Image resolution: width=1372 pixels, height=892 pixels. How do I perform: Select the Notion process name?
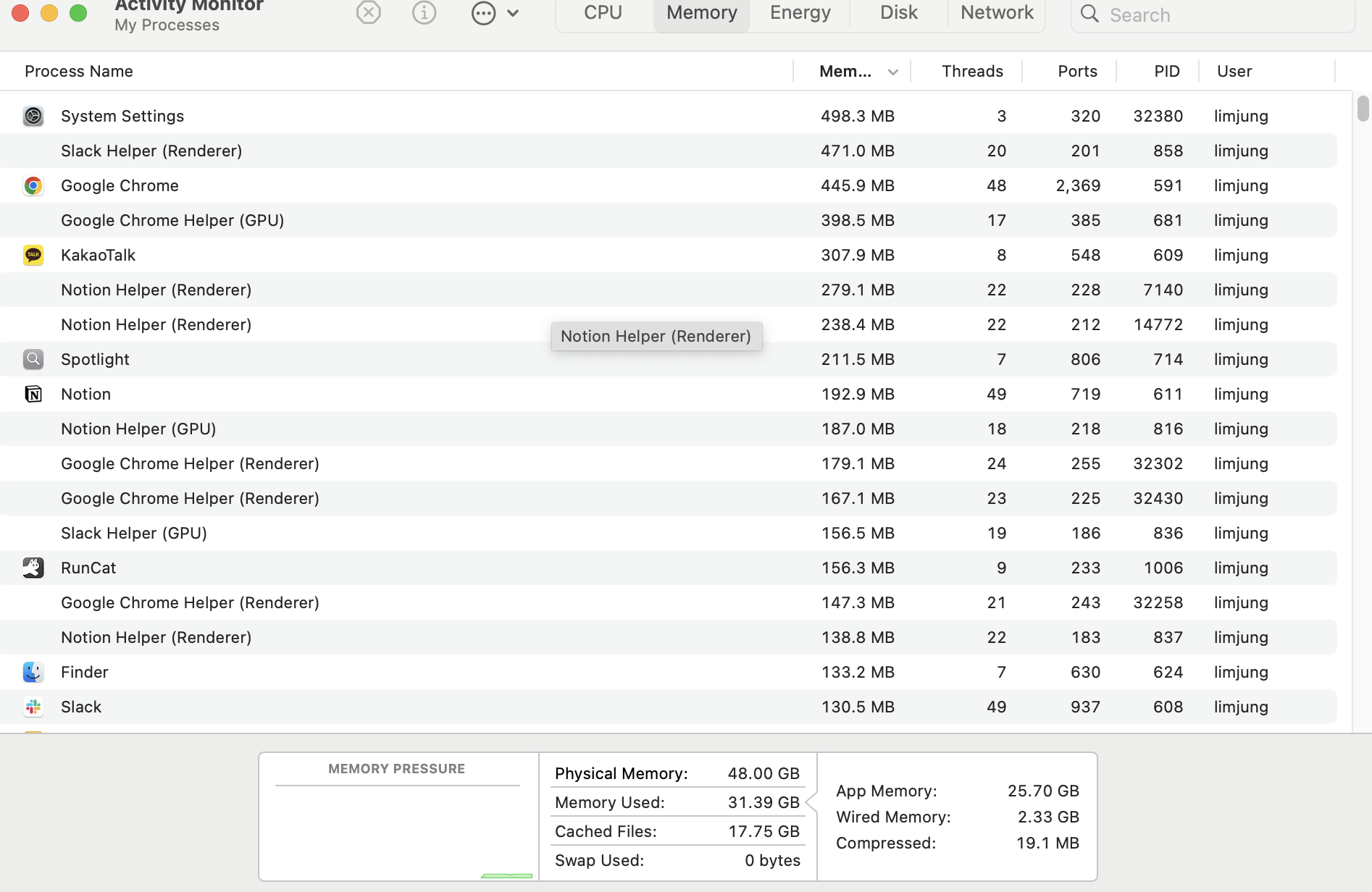(85, 394)
